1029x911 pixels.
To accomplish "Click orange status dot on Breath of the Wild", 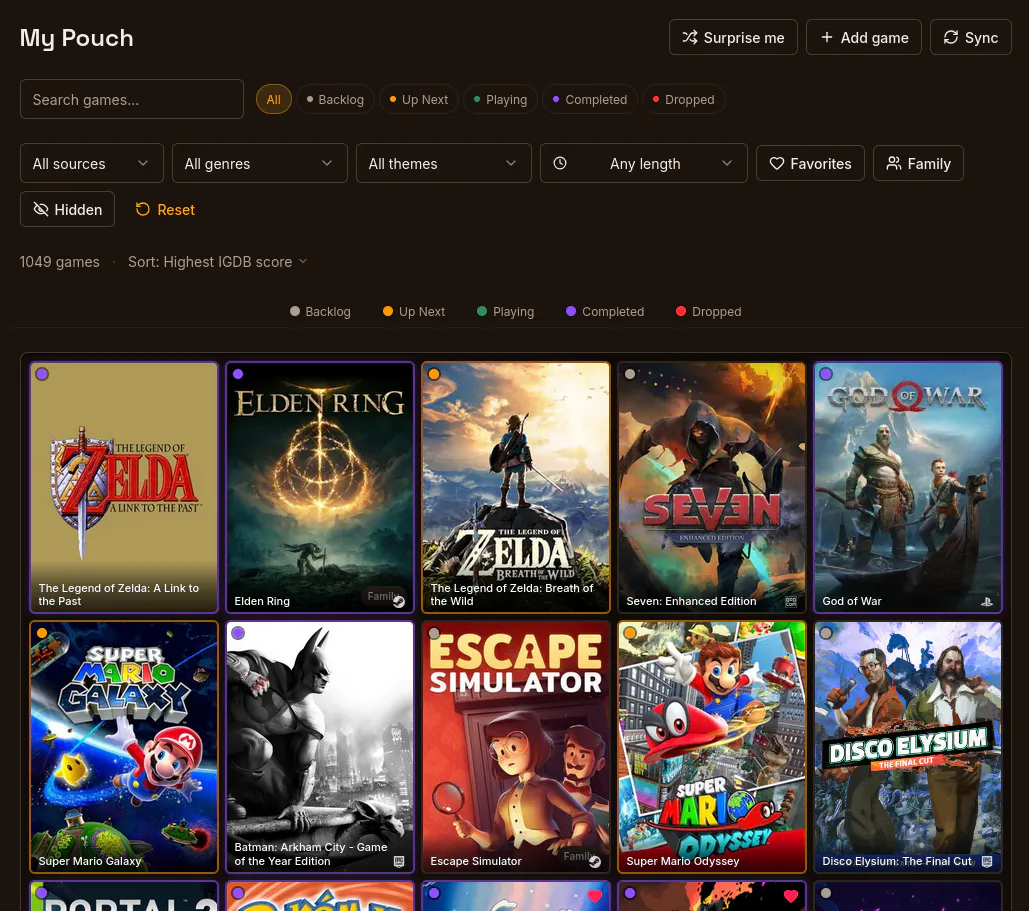I will (x=434, y=374).
